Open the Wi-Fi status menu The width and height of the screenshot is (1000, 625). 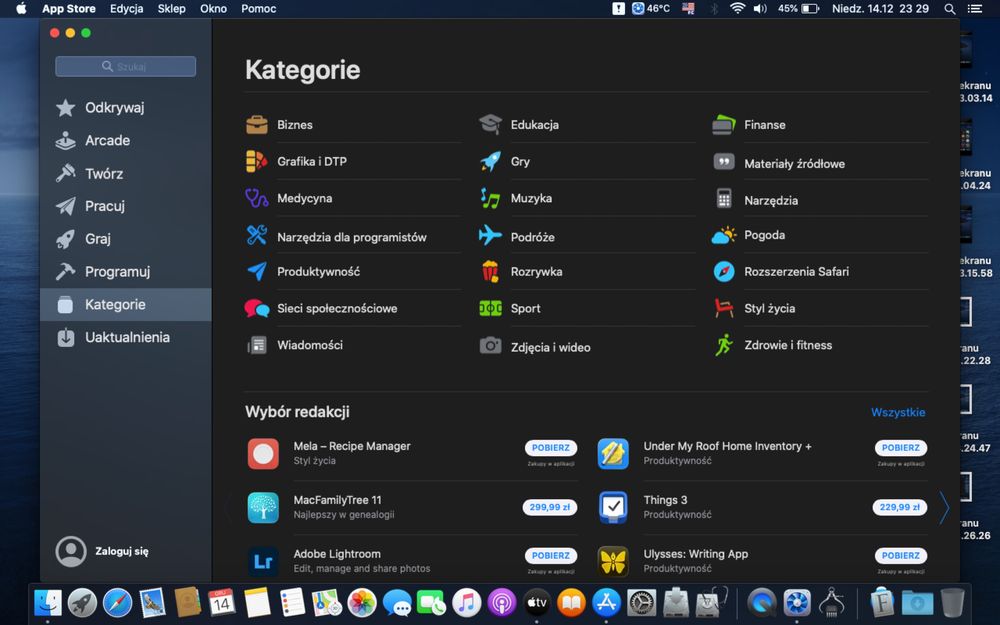coord(737,8)
